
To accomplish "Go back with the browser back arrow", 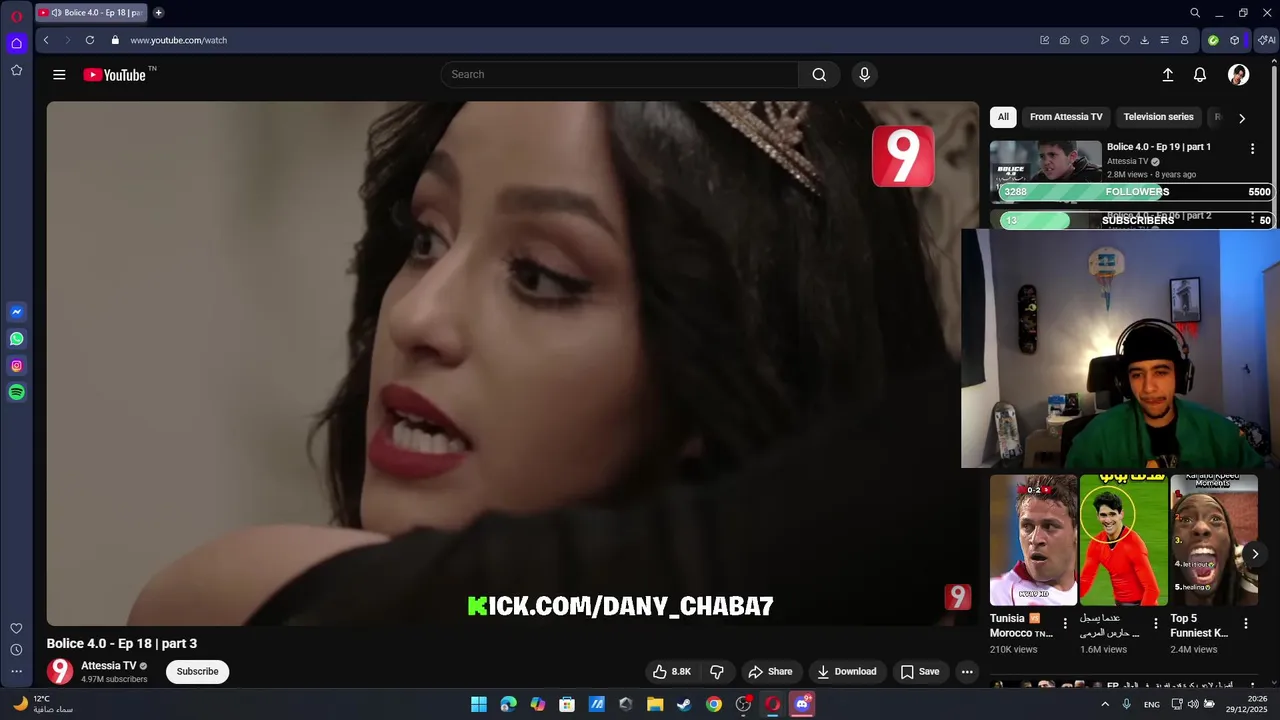I will point(46,40).
